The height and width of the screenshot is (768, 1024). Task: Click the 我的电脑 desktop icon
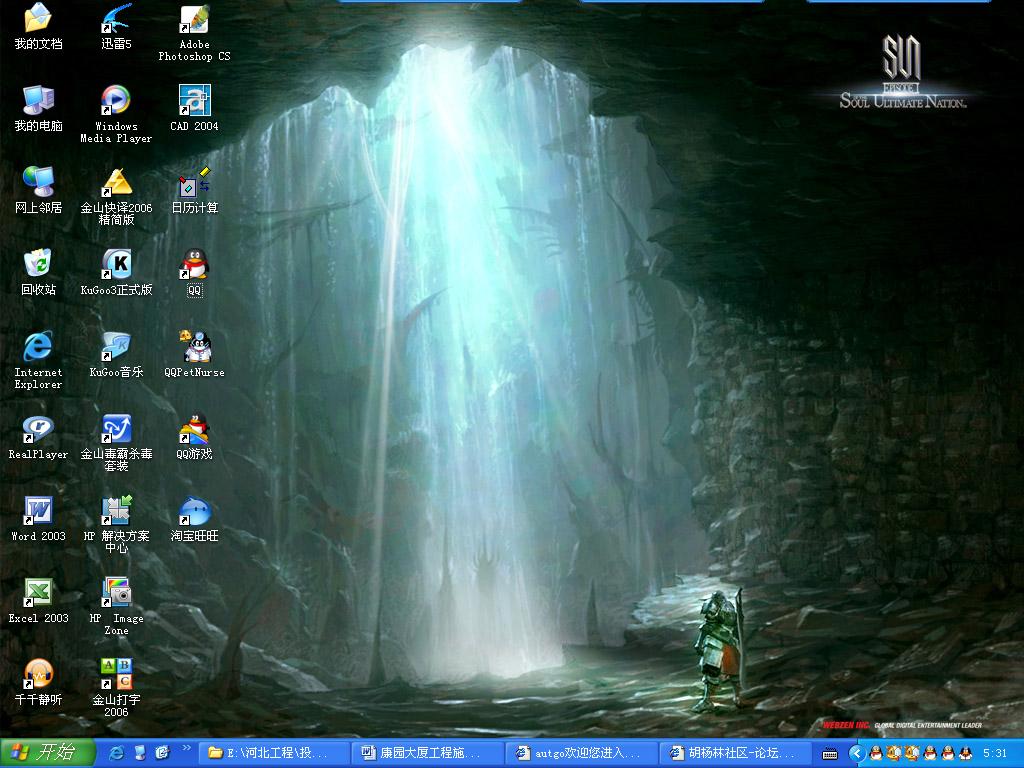pos(38,108)
